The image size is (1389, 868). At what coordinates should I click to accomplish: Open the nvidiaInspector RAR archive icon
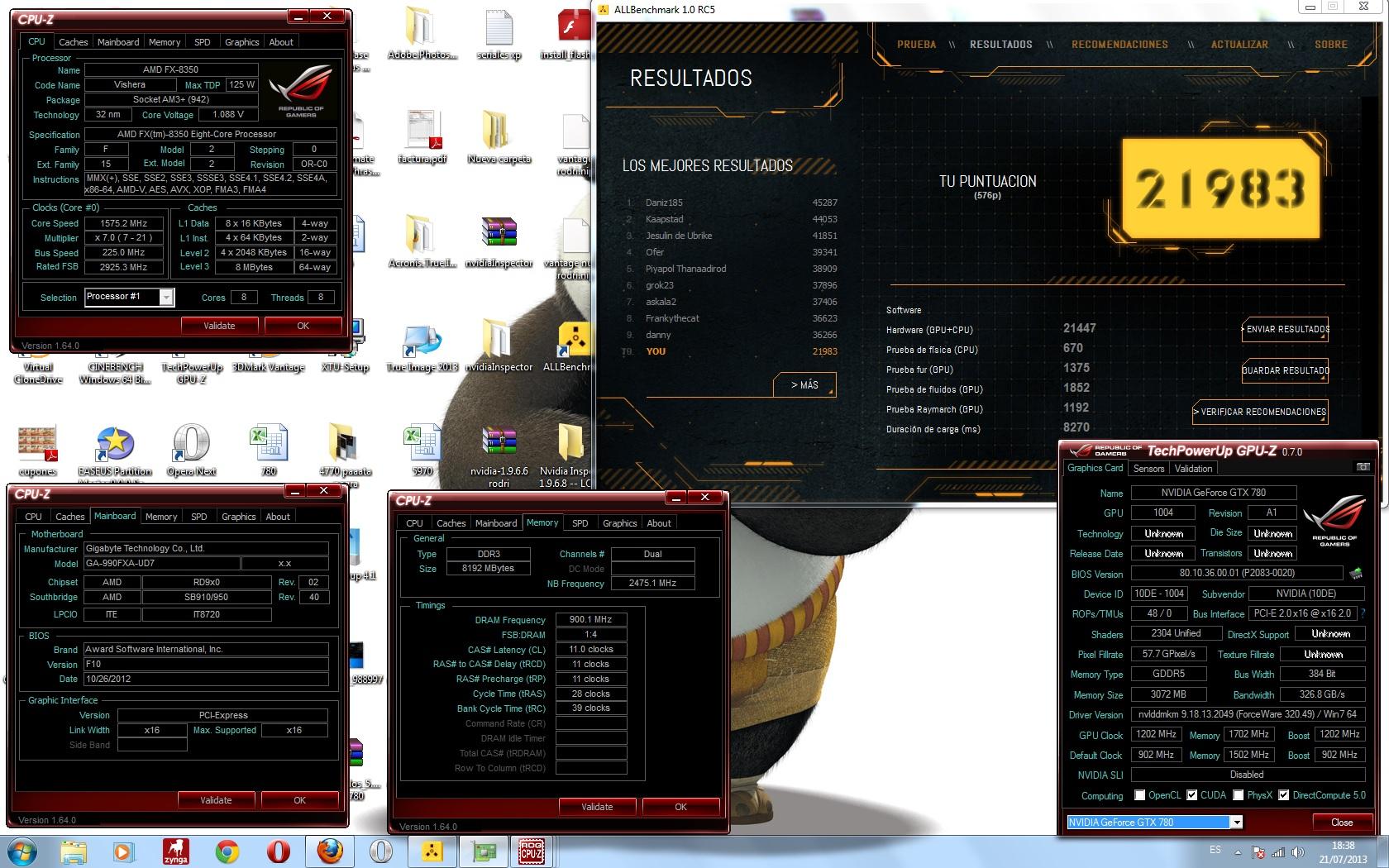(x=499, y=241)
